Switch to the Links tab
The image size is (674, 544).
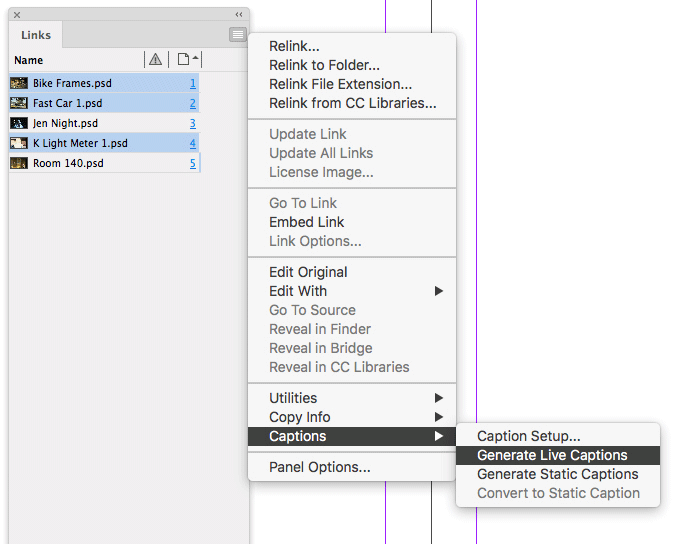click(36, 35)
